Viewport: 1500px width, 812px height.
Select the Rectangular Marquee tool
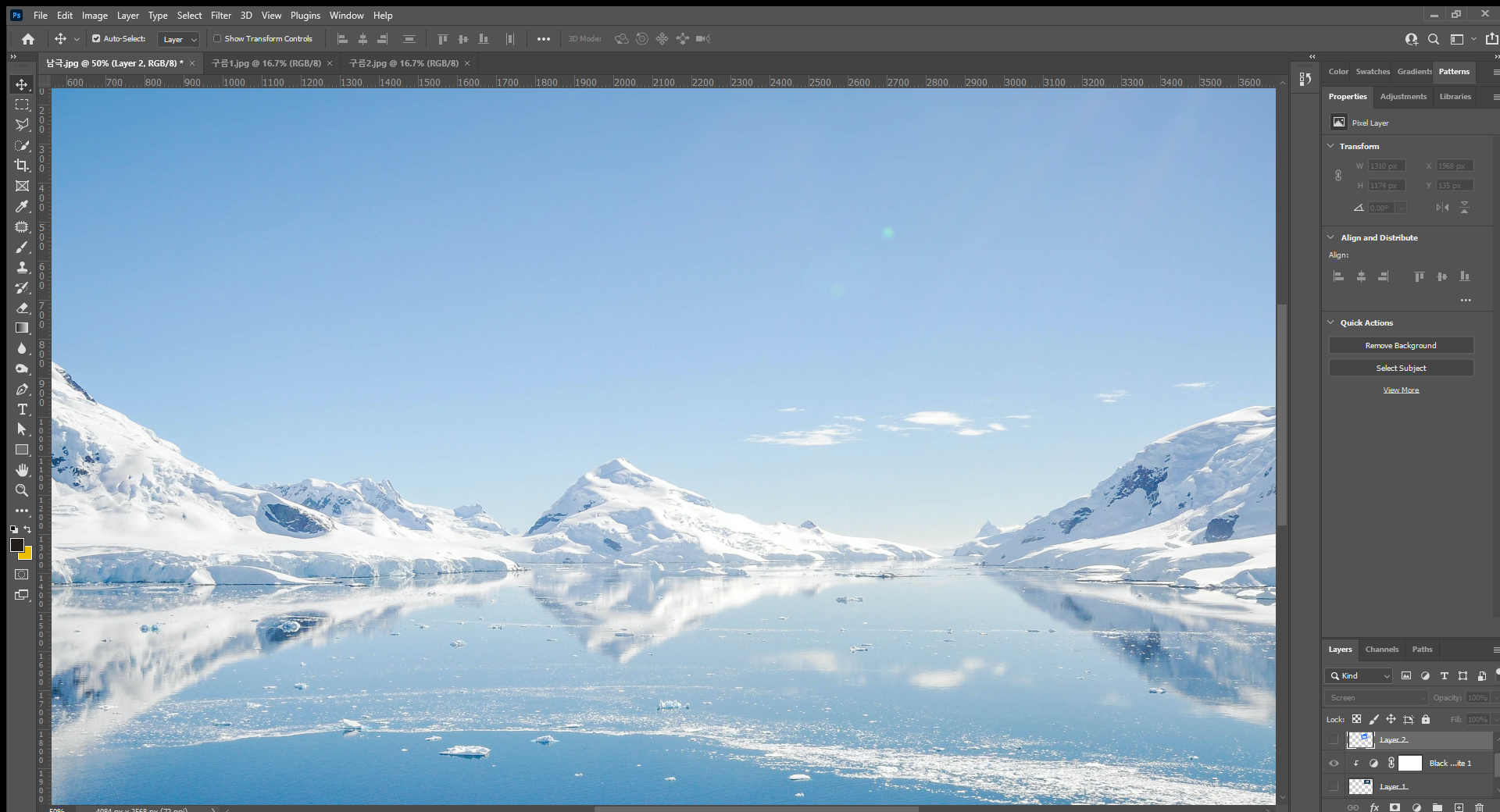[22, 105]
